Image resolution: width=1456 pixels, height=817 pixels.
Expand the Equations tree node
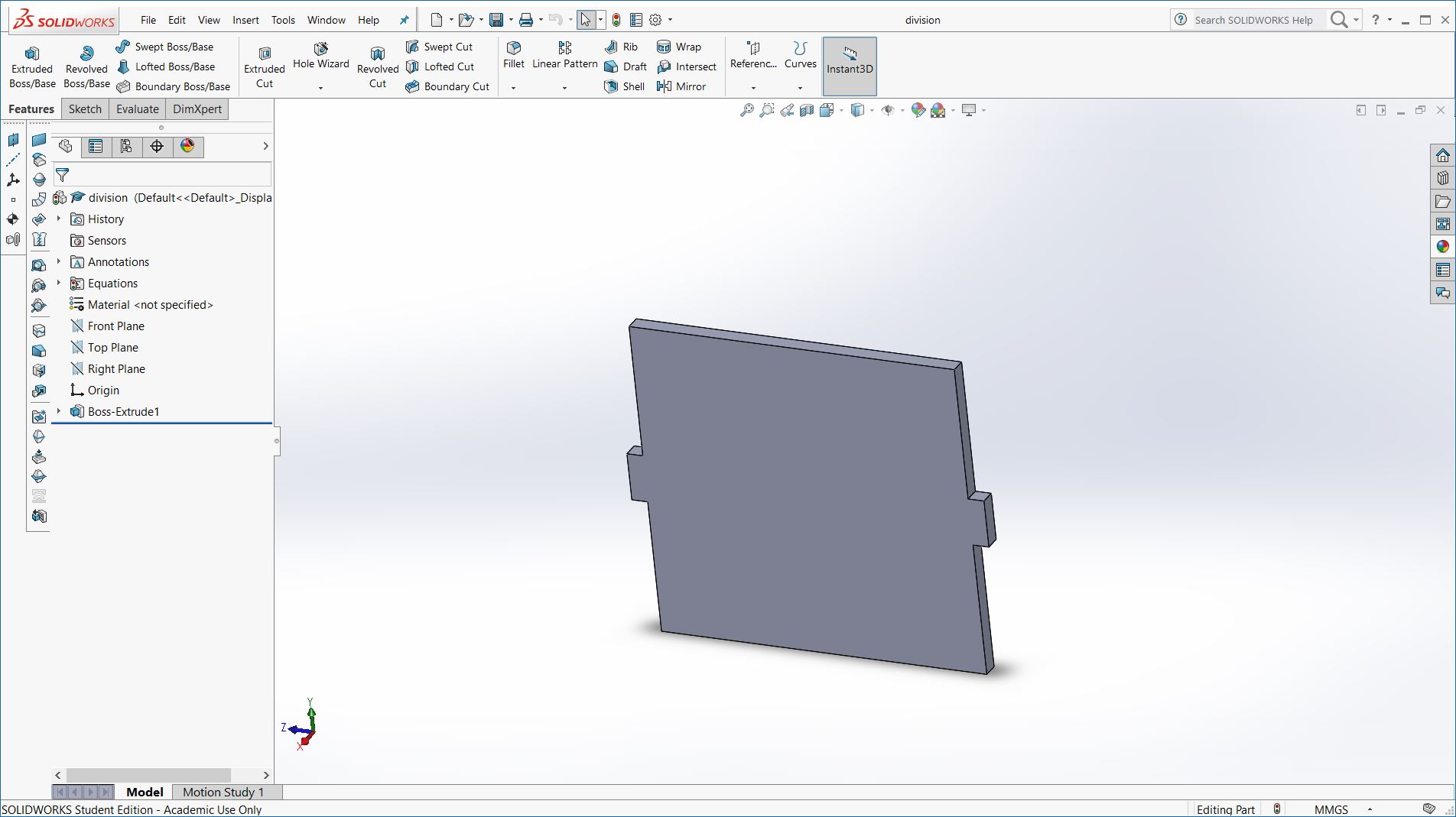coord(59,283)
